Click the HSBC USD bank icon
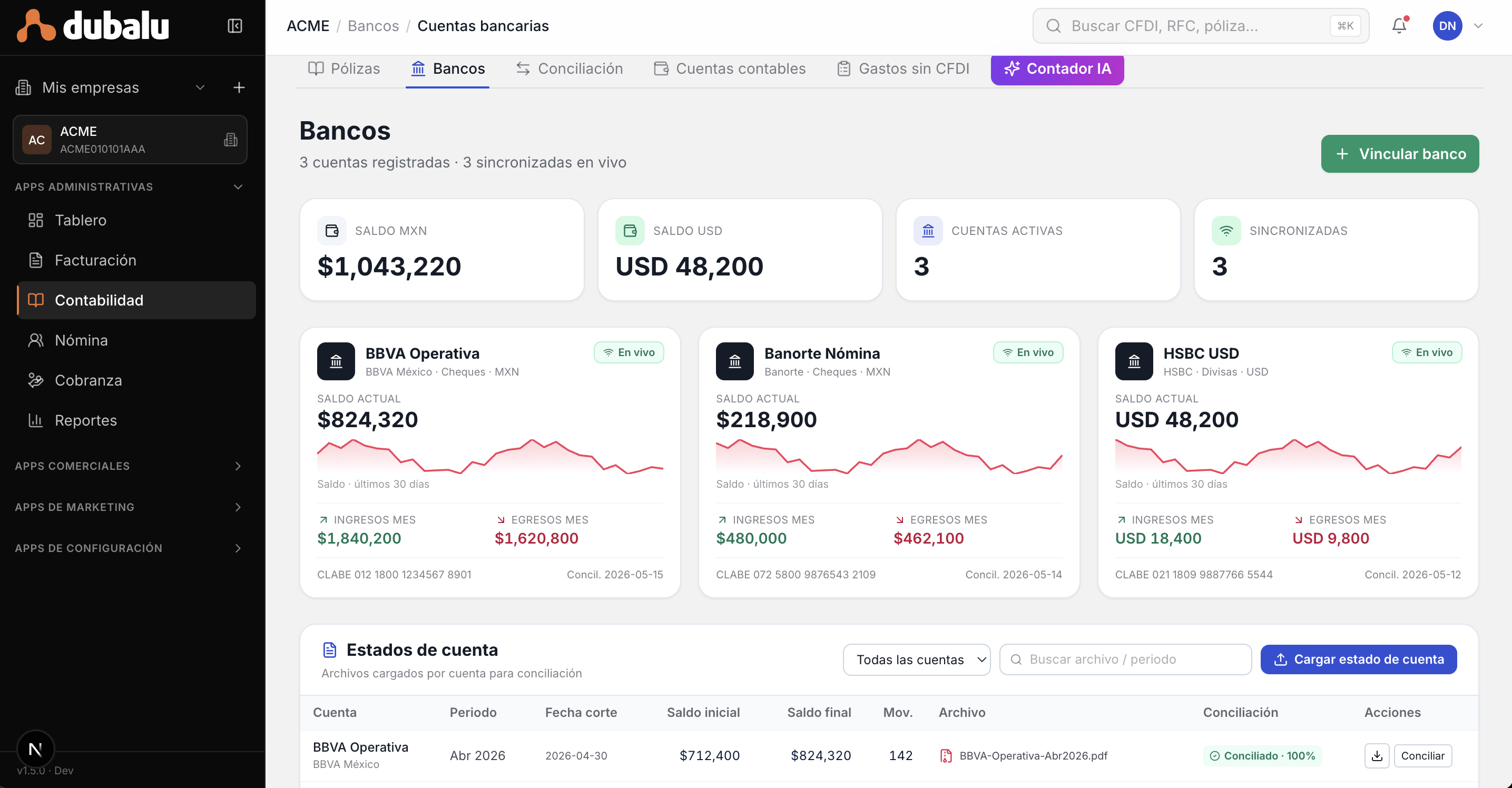Image resolution: width=1512 pixels, height=788 pixels. pos(1134,361)
